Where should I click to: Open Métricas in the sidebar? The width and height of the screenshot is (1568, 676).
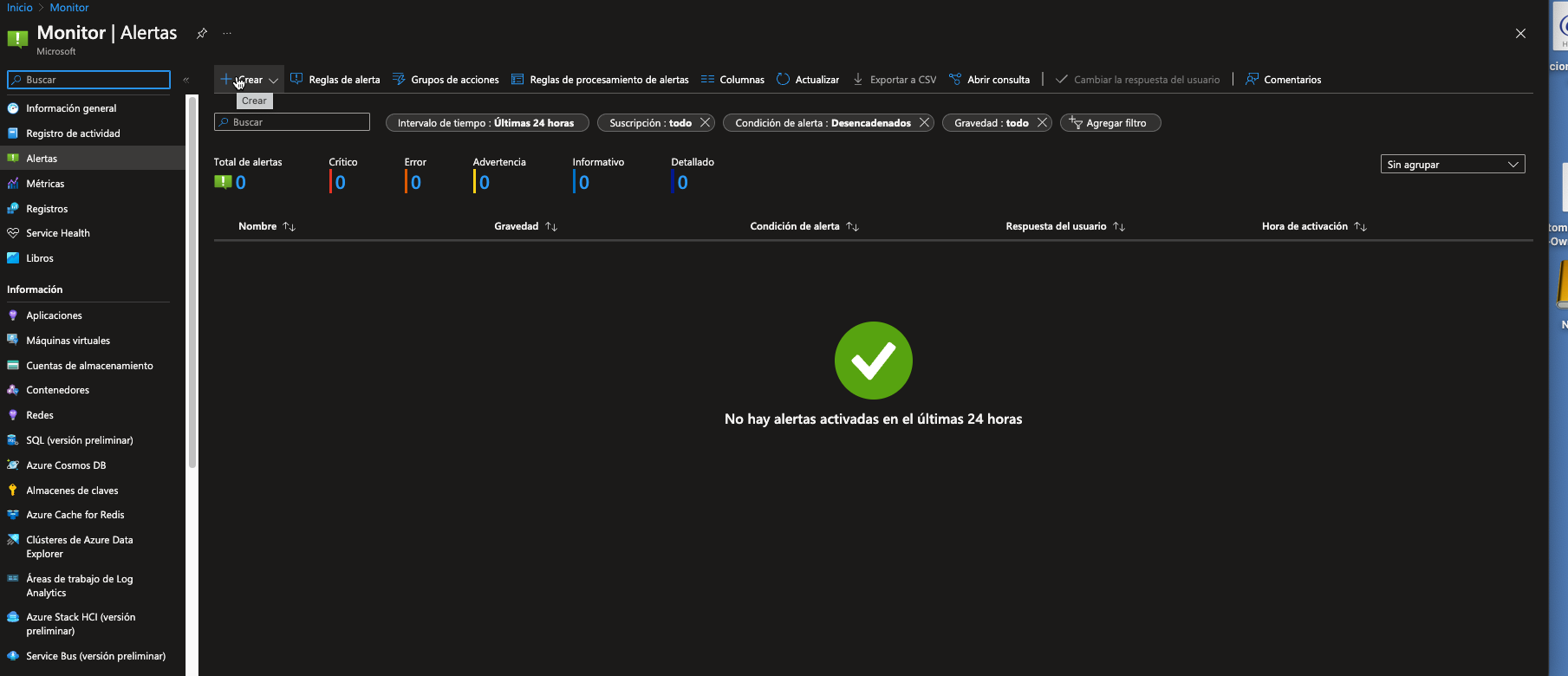point(45,184)
